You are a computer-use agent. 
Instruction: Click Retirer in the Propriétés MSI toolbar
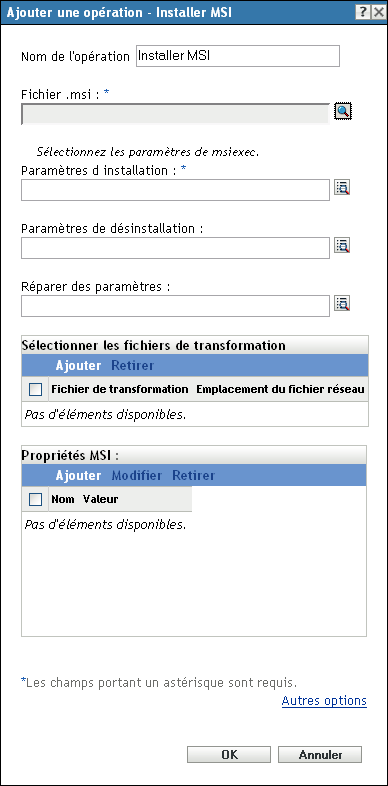click(x=193, y=475)
